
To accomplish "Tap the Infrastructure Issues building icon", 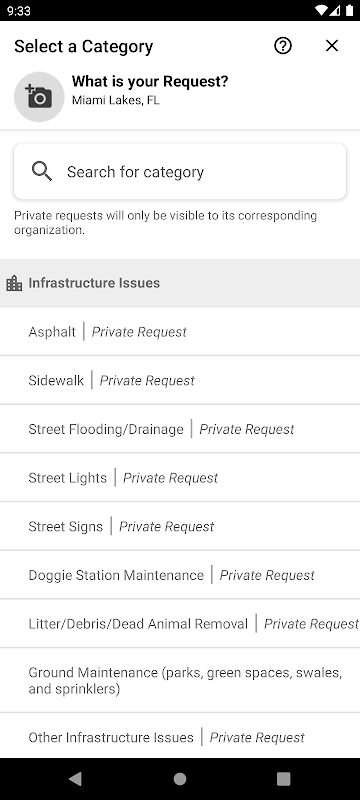I will pos(14,283).
